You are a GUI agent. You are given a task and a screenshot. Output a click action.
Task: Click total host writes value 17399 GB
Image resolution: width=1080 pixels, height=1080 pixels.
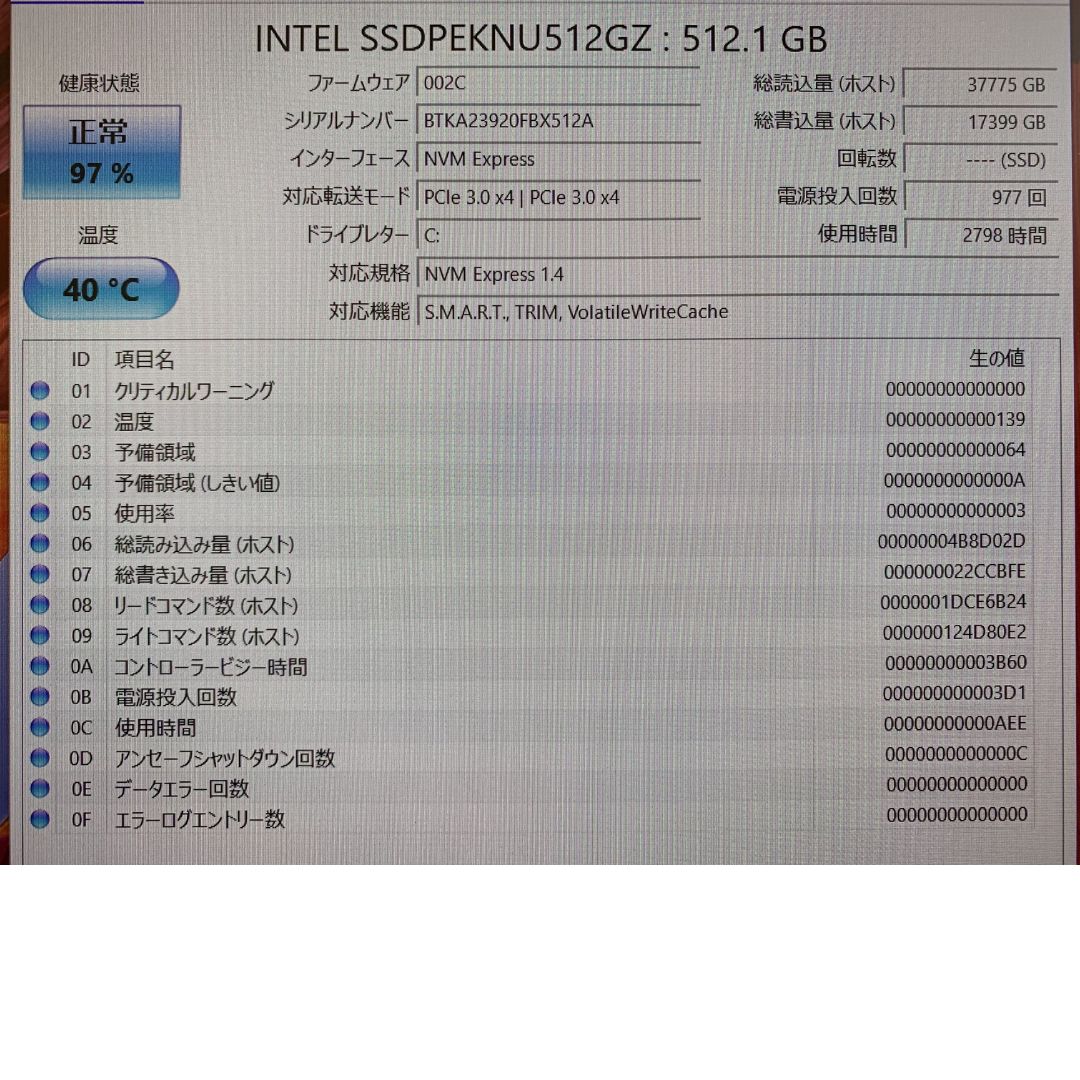pyautogui.click(x=979, y=123)
